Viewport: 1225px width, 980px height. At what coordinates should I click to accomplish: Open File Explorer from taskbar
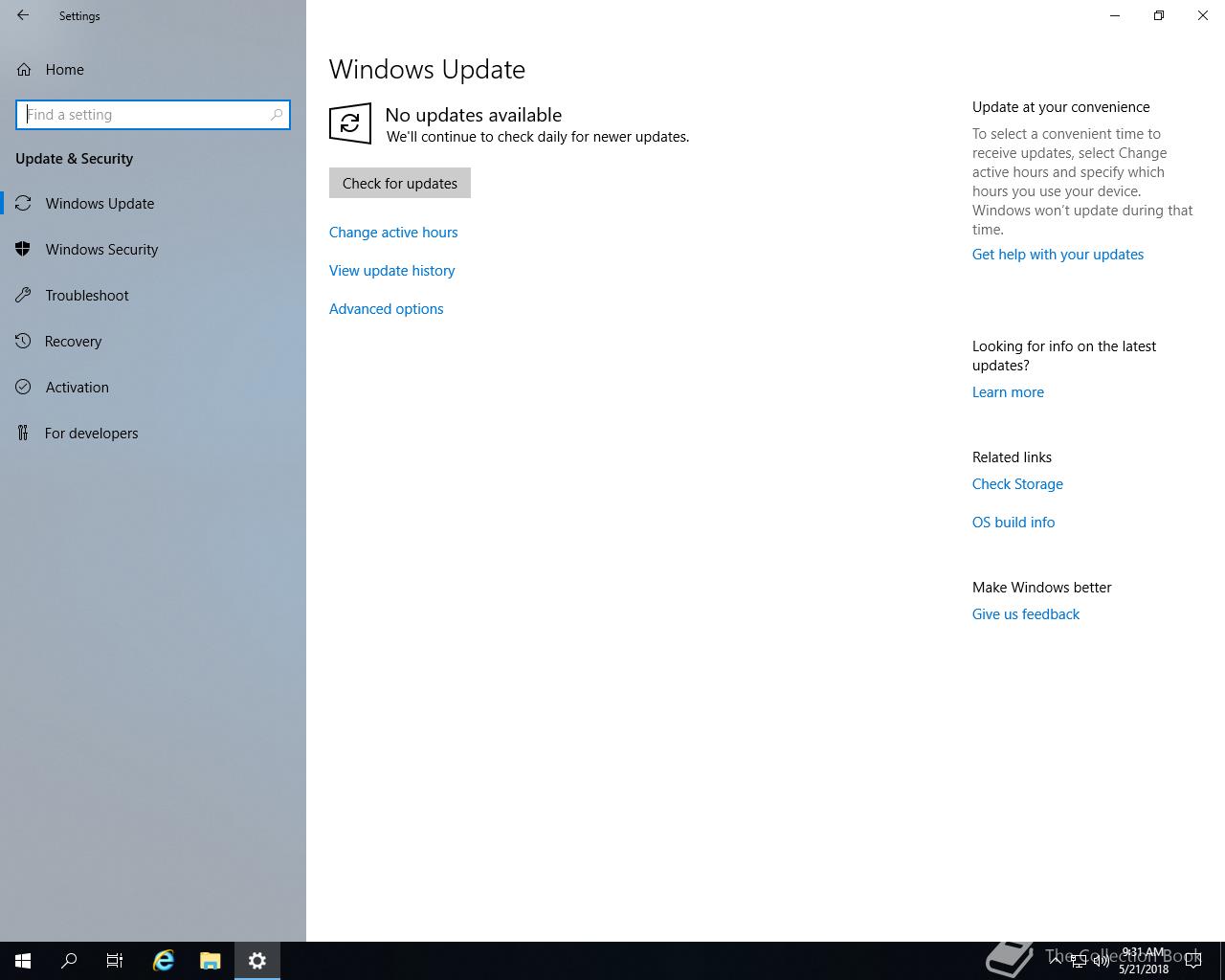click(210, 961)
